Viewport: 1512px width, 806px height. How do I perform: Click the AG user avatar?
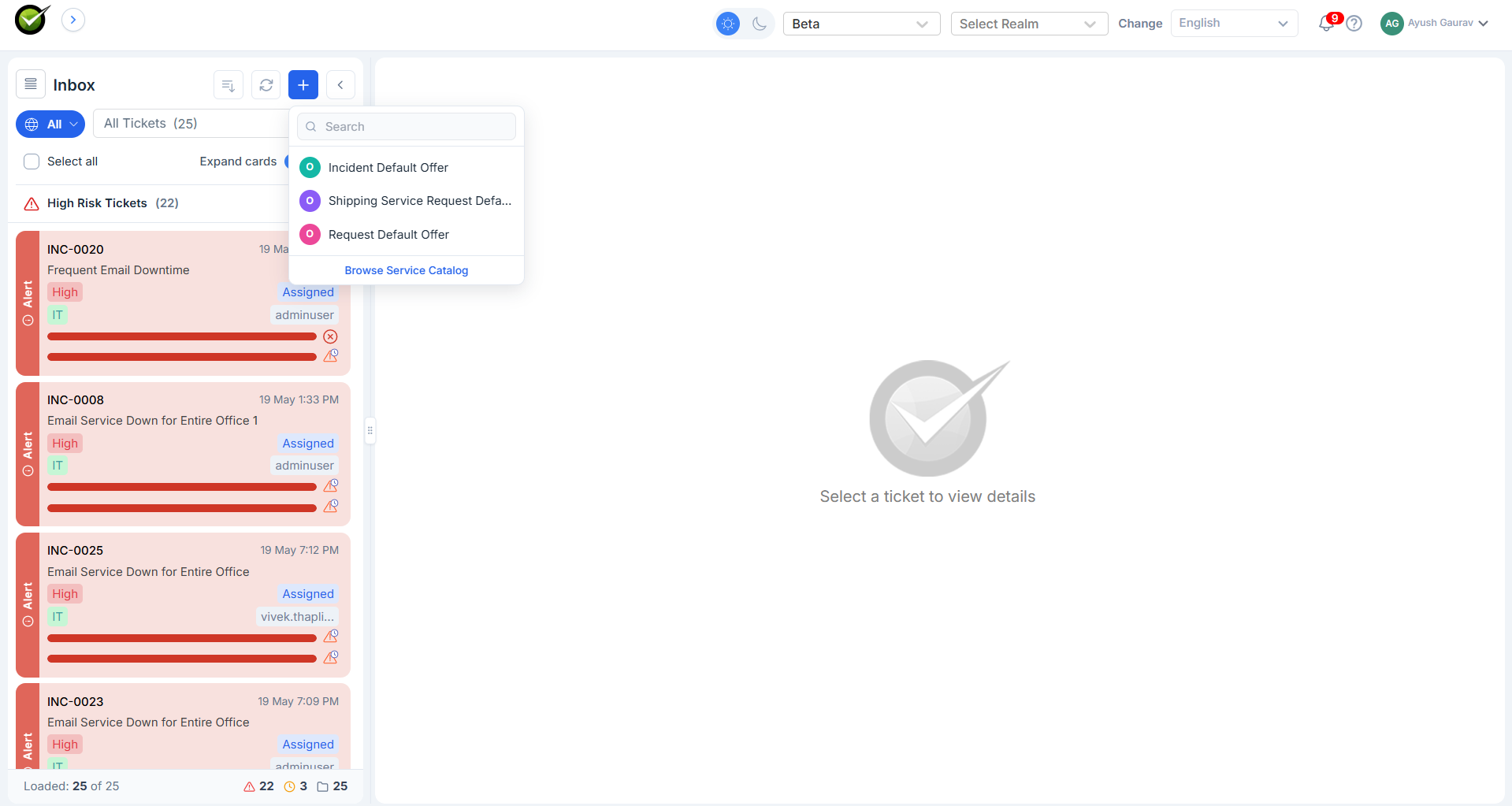tap(1391, 24)
